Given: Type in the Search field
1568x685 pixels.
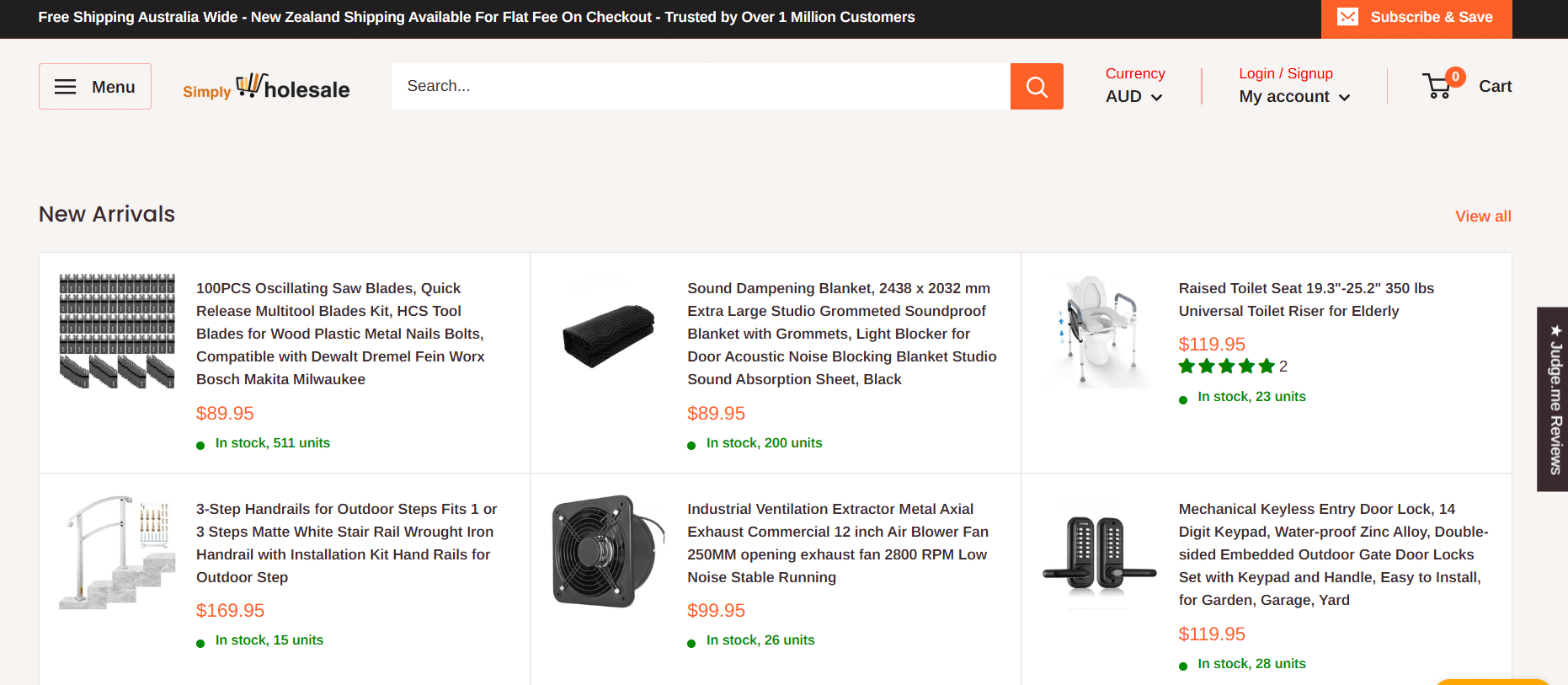Looking at the screenshot, I should pos(699,86).
